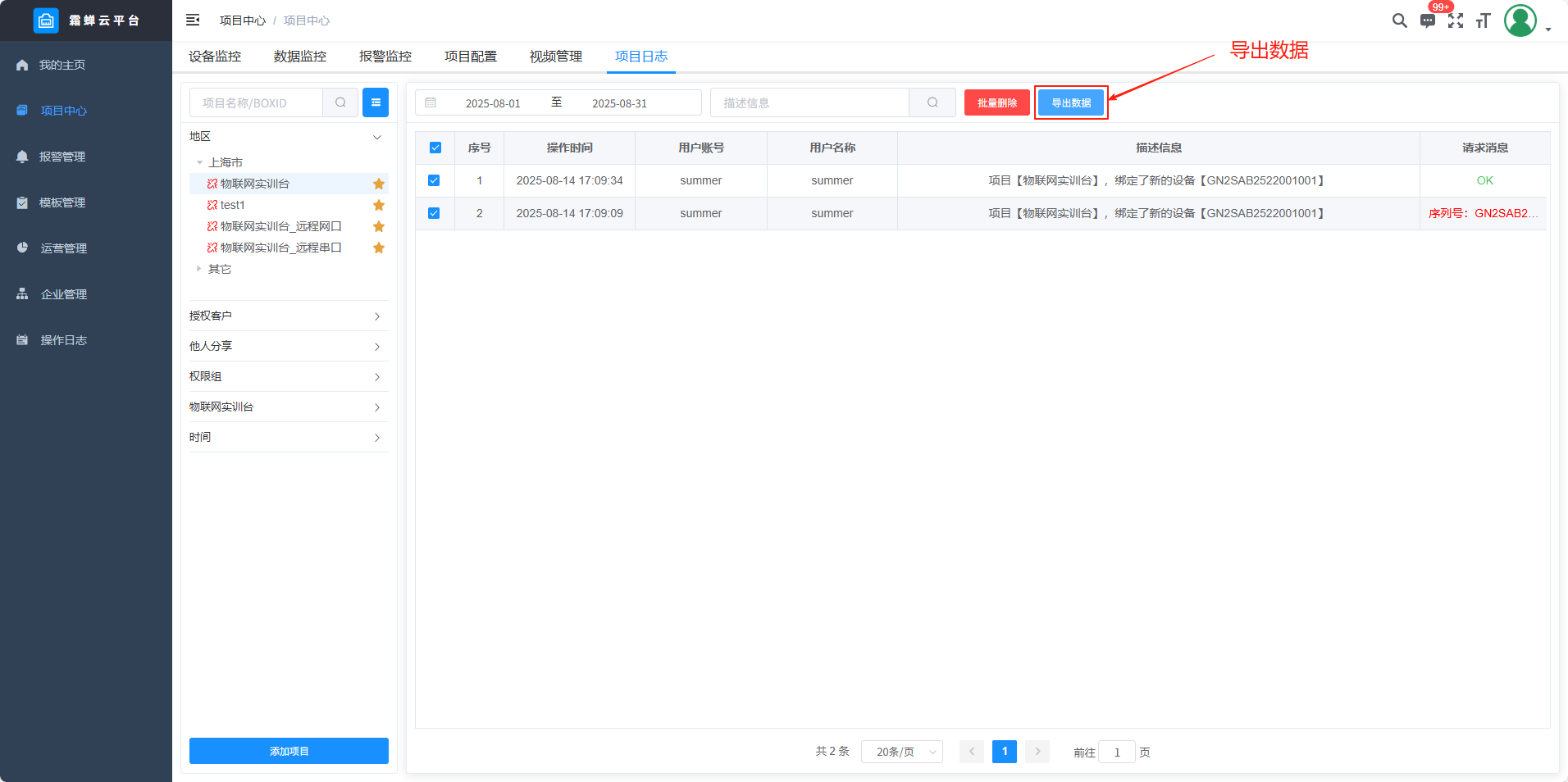
Task: Toggle the select-all checkbox in table header
Action: point(435,148)
